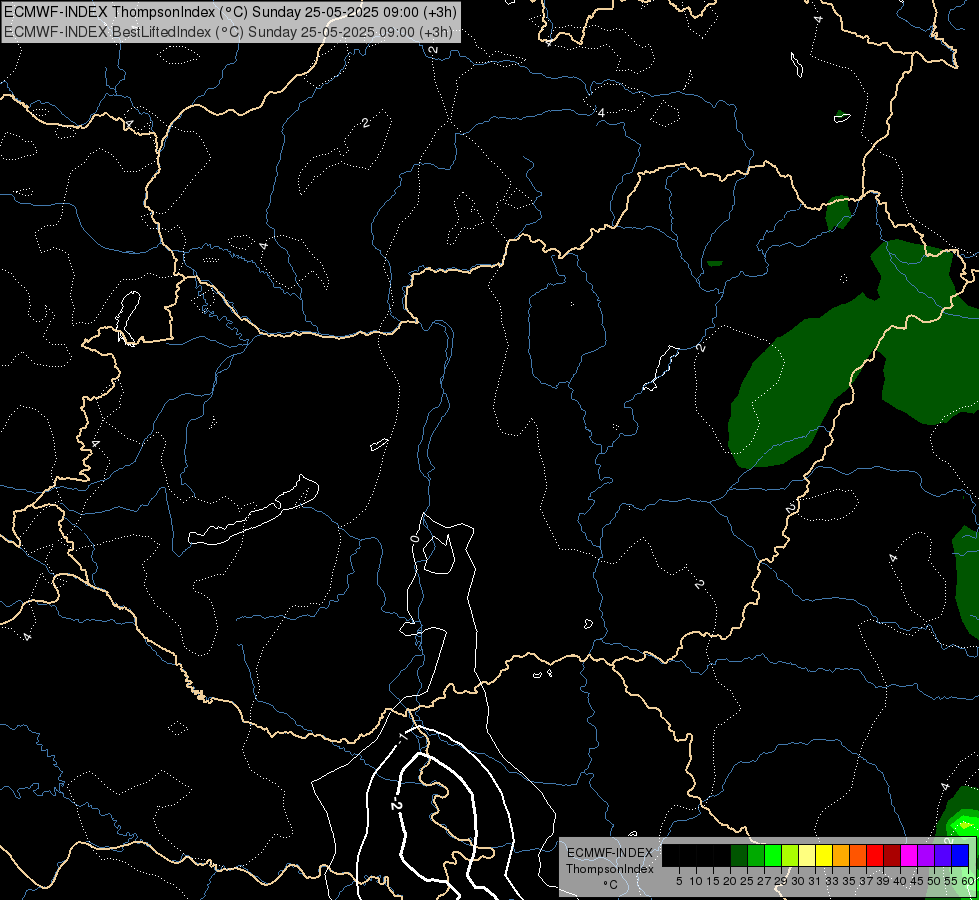Click the °C unit label in legend

click(x=611, y=884)
